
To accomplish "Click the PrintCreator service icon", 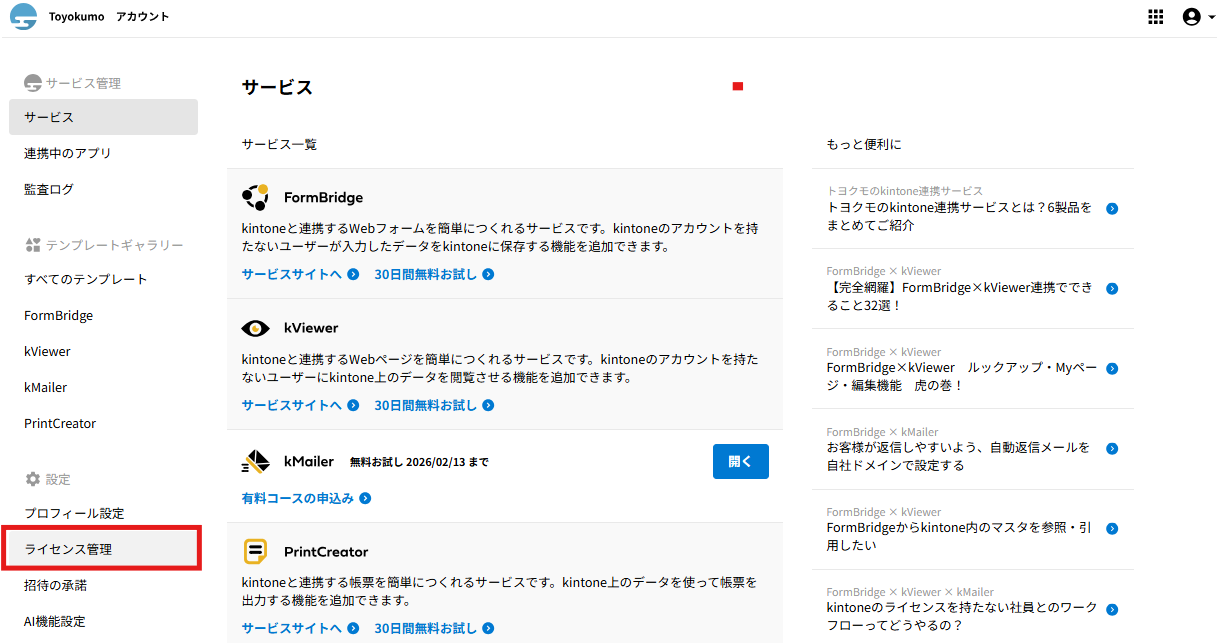I will (256, 551).
